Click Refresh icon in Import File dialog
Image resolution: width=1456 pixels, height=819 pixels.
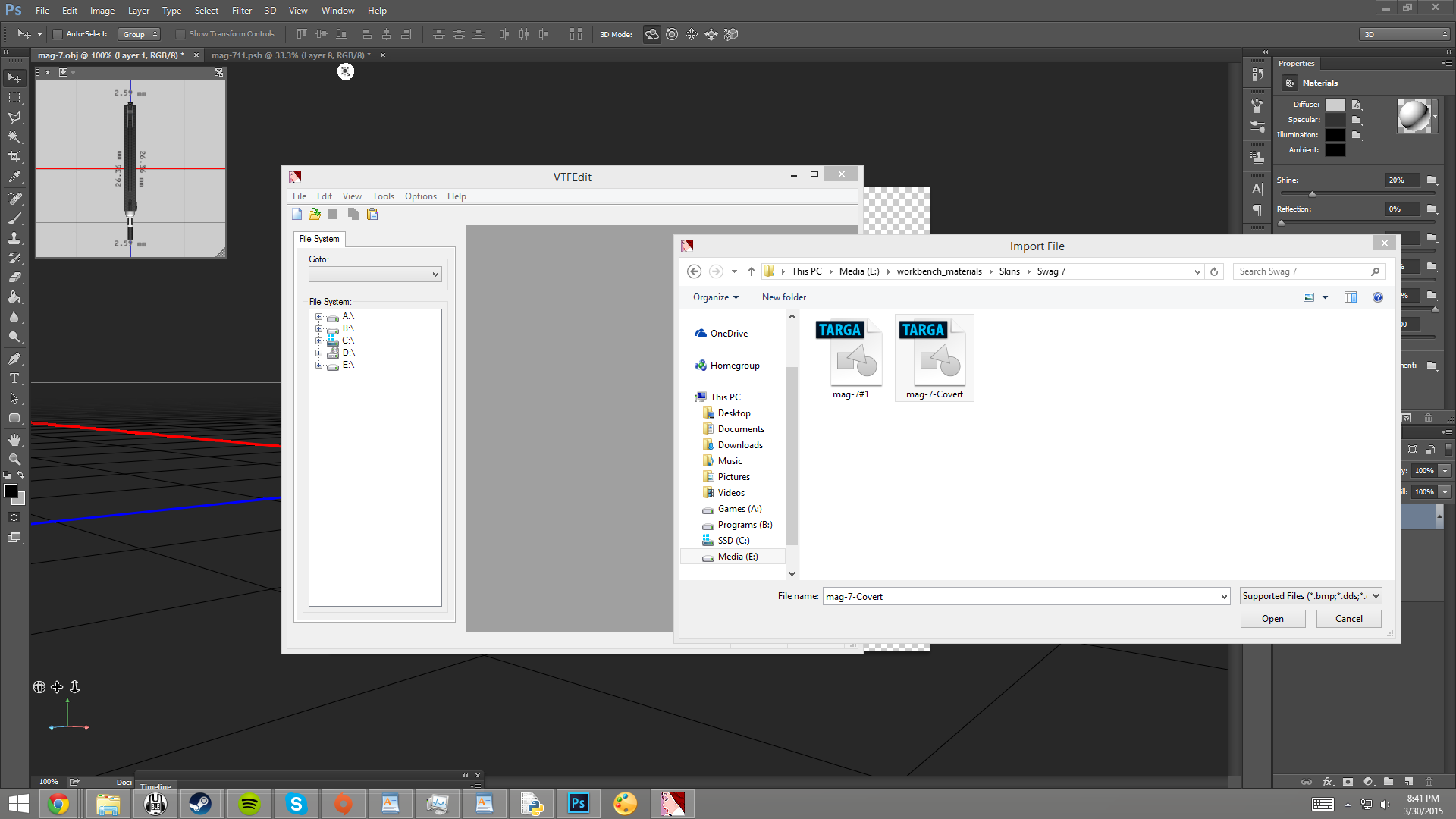tap(1214, 271)
